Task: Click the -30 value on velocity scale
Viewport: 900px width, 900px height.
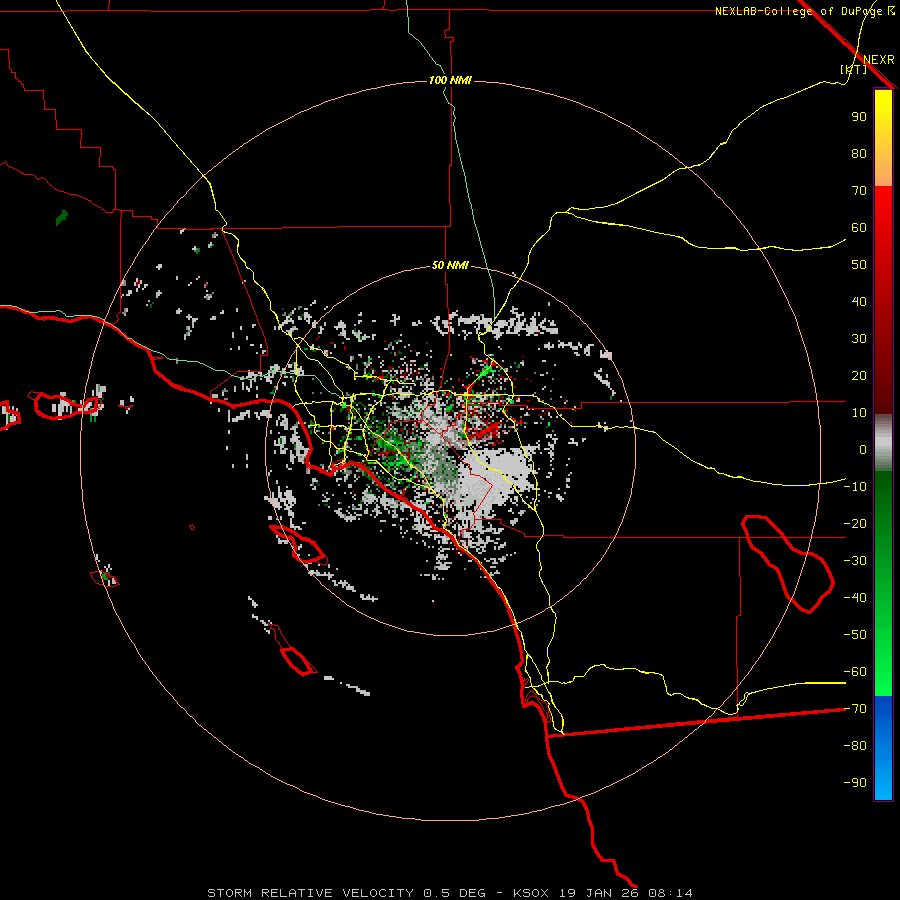Action: coord(855,561)
